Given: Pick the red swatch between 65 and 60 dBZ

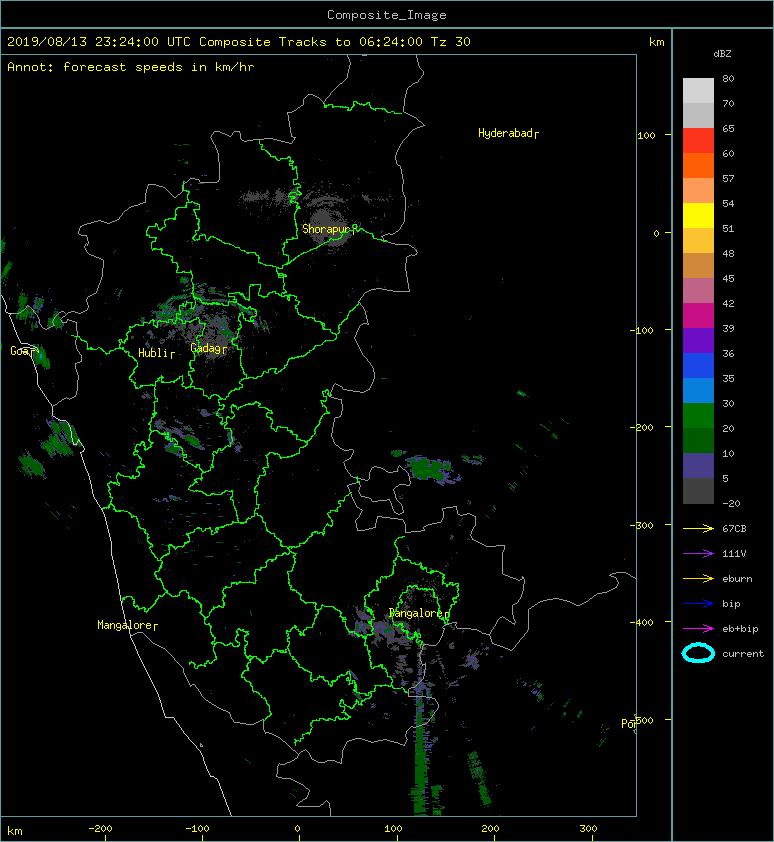Looking at the screenshot, I should [698, 141].
